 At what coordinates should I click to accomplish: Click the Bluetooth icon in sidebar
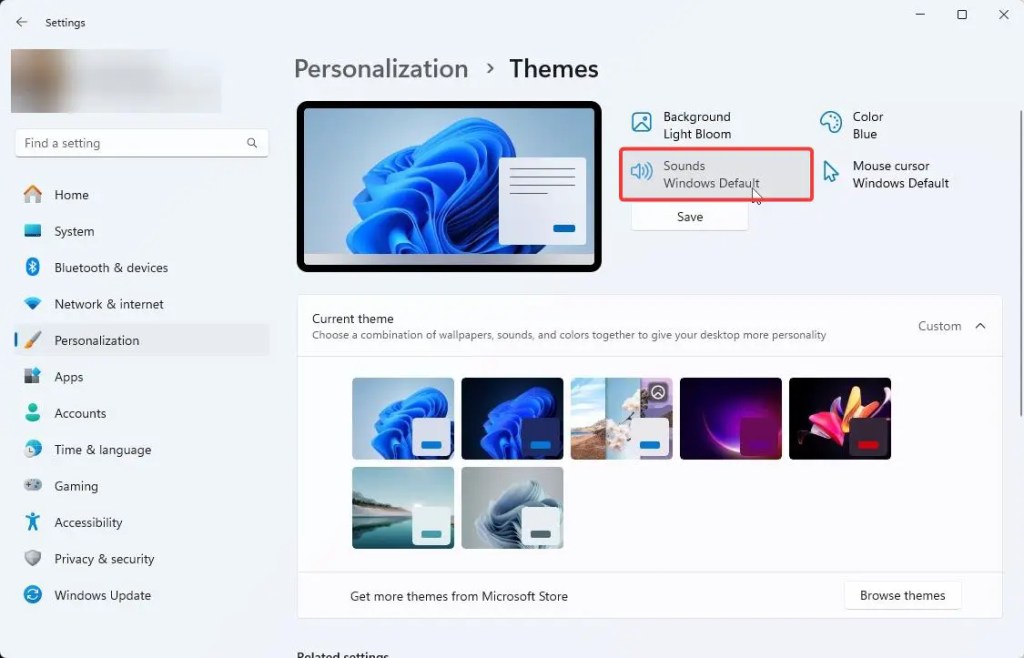point(33,267)
